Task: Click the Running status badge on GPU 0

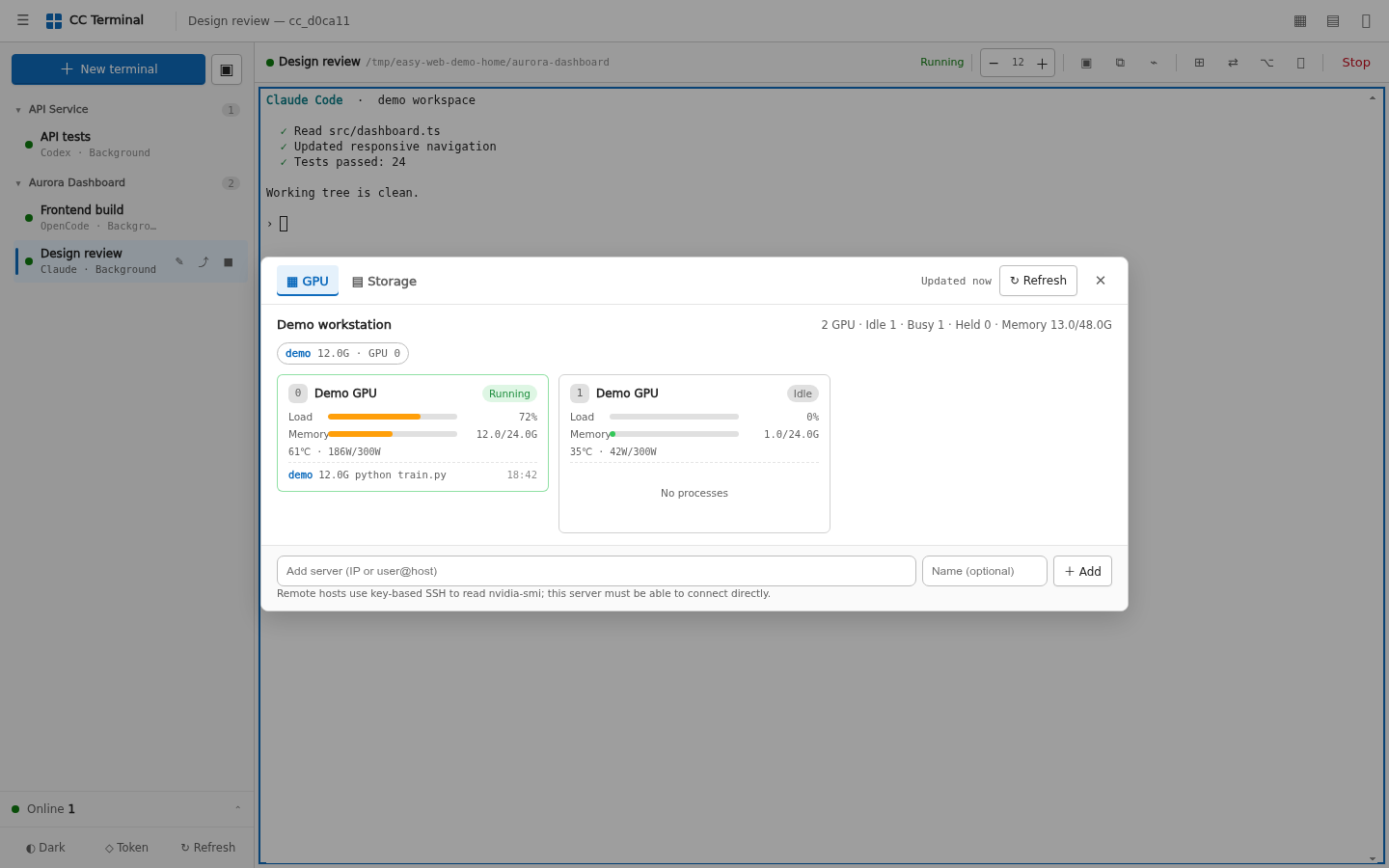Action: pyautogui.click(x=509, y=393)
